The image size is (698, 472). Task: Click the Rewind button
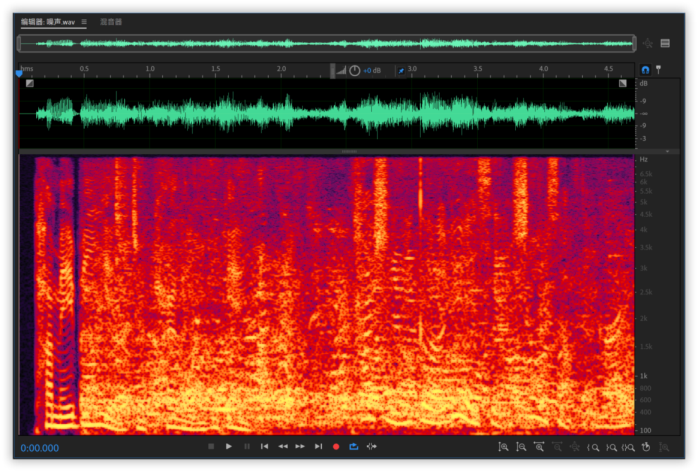[x=283, y=446]
